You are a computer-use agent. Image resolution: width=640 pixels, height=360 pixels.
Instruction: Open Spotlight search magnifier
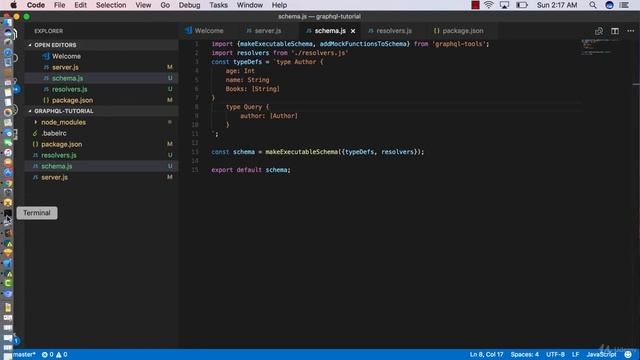(593, 5)
